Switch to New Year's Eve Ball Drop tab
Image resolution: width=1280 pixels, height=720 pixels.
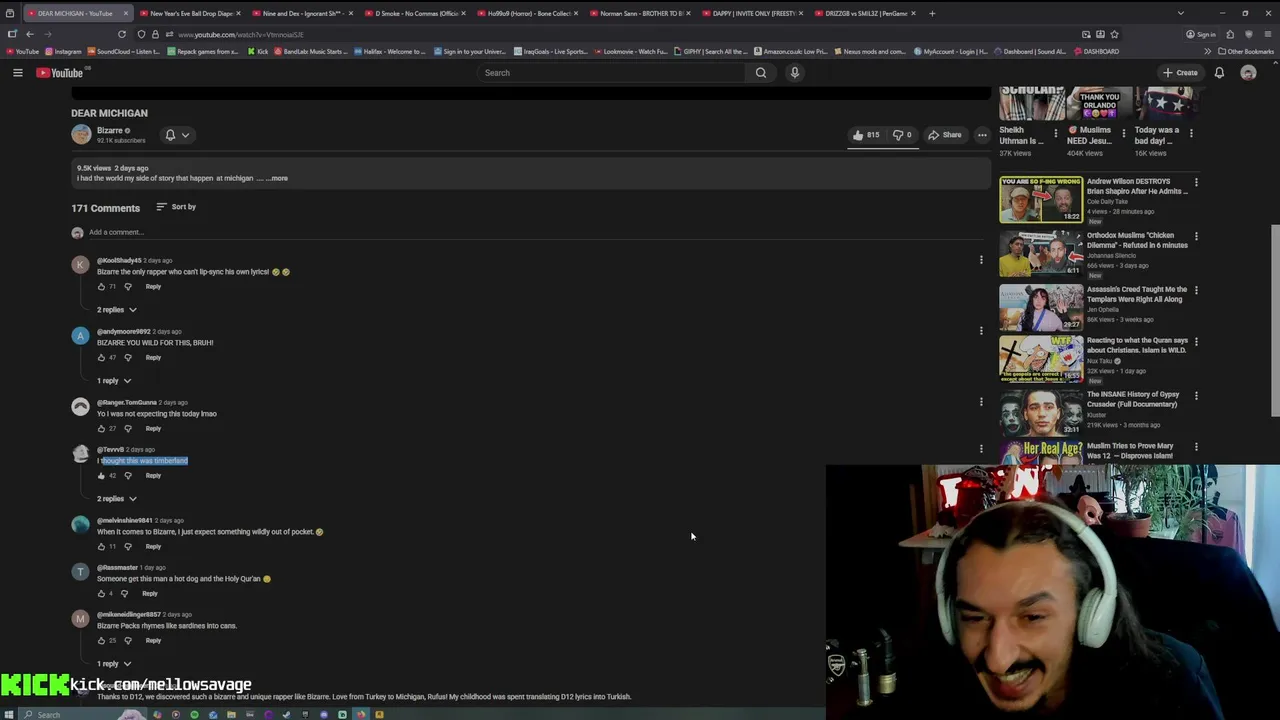coord(190,13)
